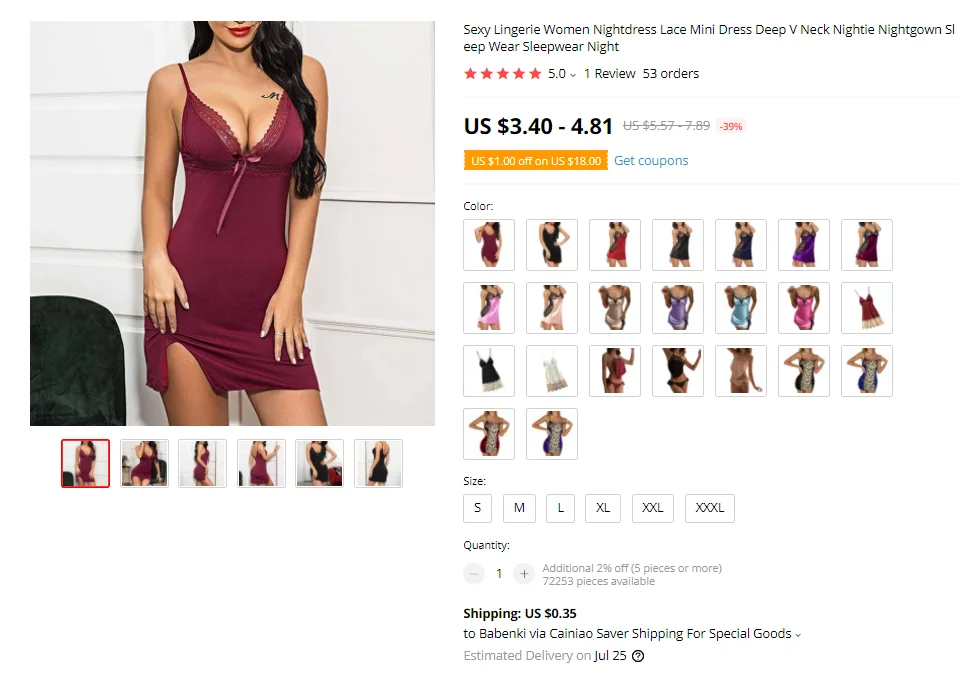Click the star rating icons
971x681 pixels.
[502, 74]
